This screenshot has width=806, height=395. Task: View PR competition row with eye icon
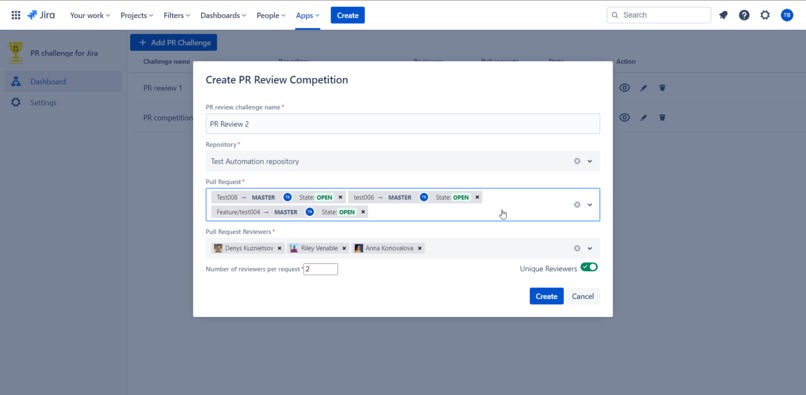tap(624, 117)
